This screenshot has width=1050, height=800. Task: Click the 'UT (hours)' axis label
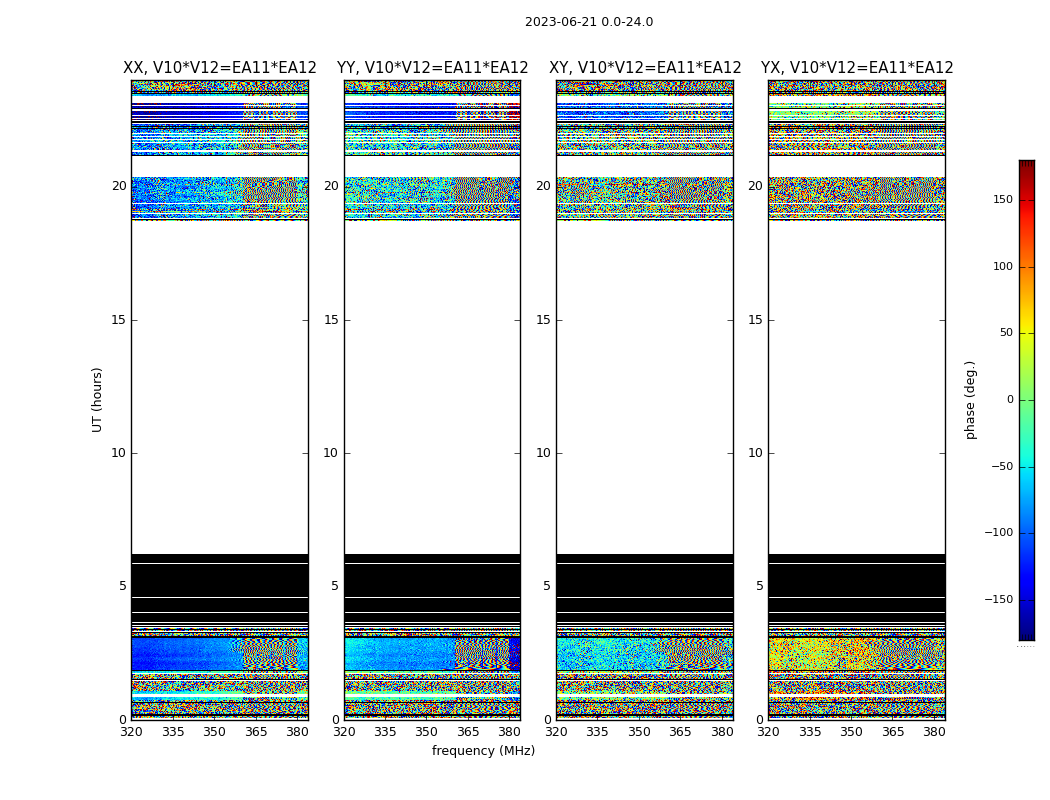point(97,400)
